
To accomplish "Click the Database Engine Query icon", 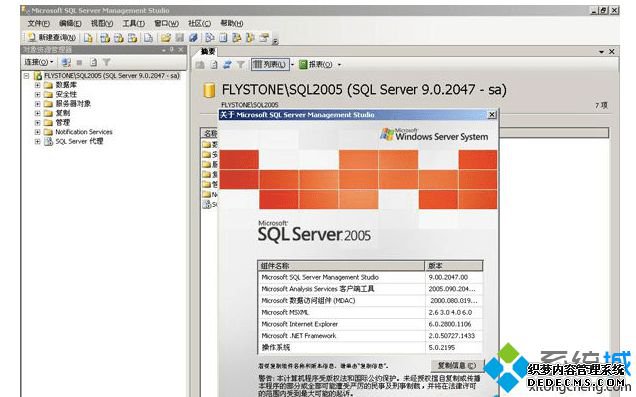I will coord(88,38).
